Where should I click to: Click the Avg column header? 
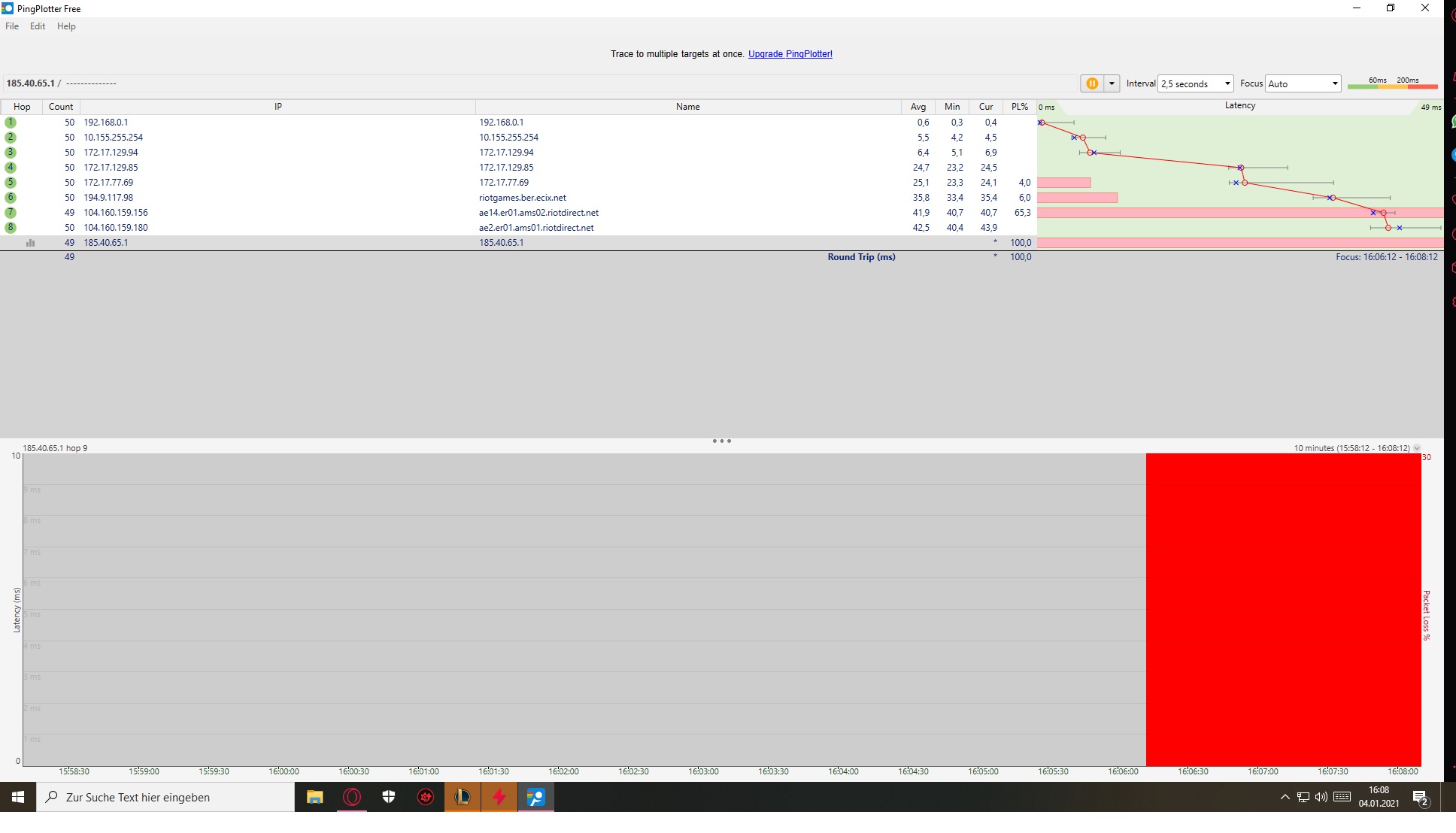(x=918, y=107)
